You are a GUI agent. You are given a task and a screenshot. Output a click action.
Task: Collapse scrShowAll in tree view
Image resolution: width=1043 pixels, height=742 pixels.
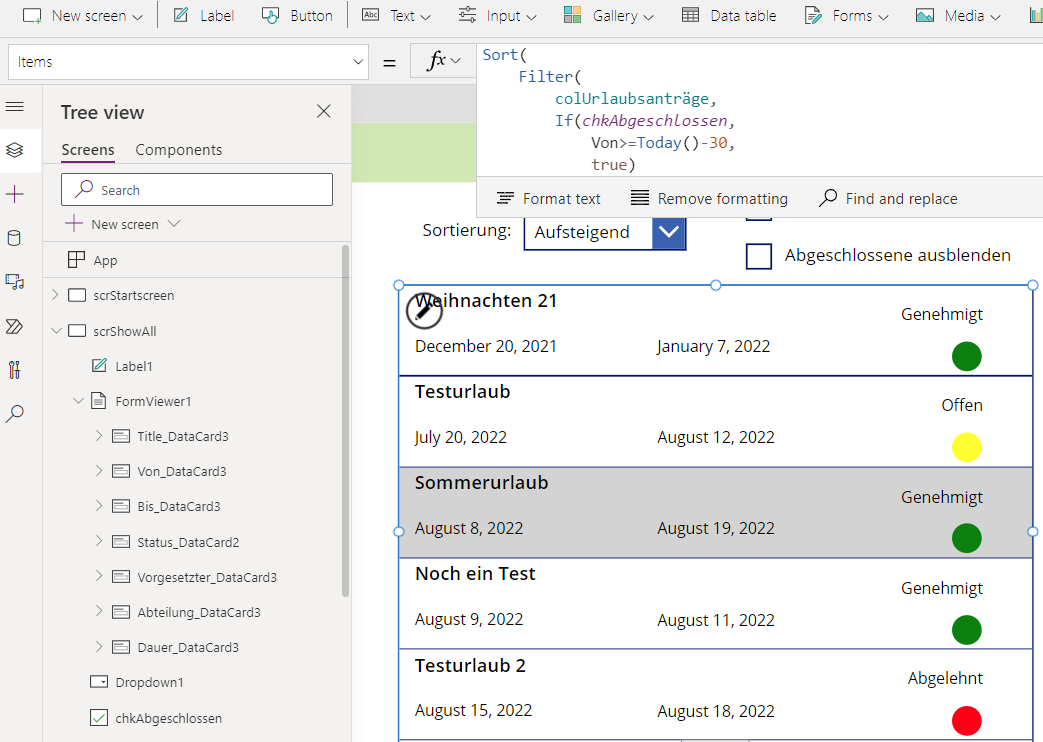point(57,331)
